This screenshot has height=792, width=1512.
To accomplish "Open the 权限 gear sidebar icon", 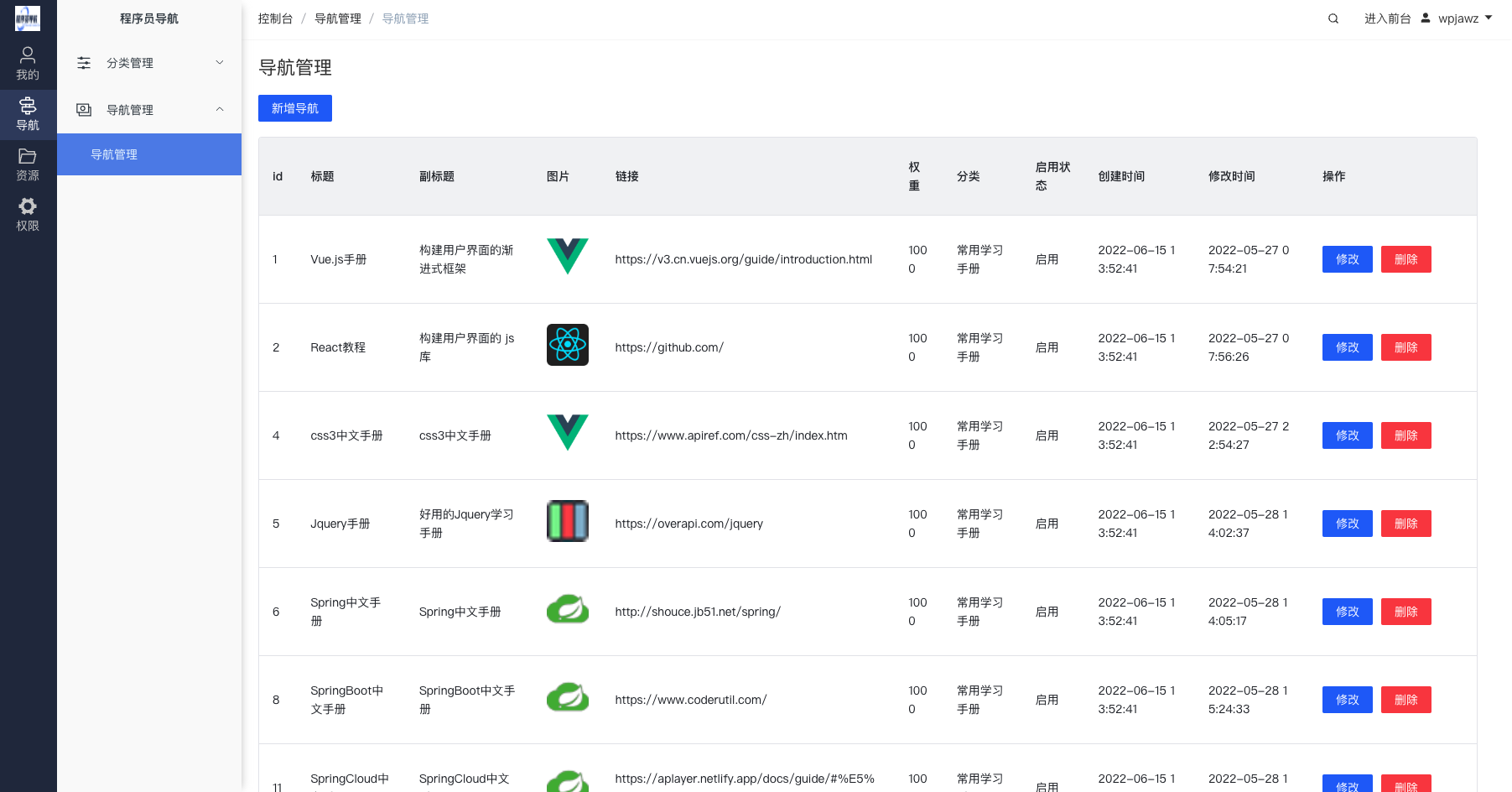I will click(28, 206).
